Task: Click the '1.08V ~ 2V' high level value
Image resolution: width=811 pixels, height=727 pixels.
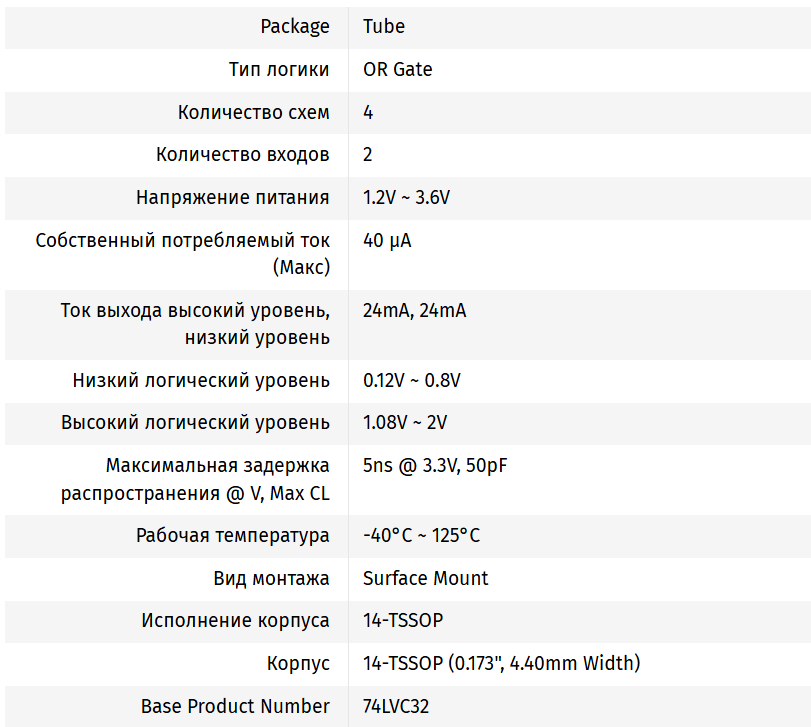Action: point(405,423)
